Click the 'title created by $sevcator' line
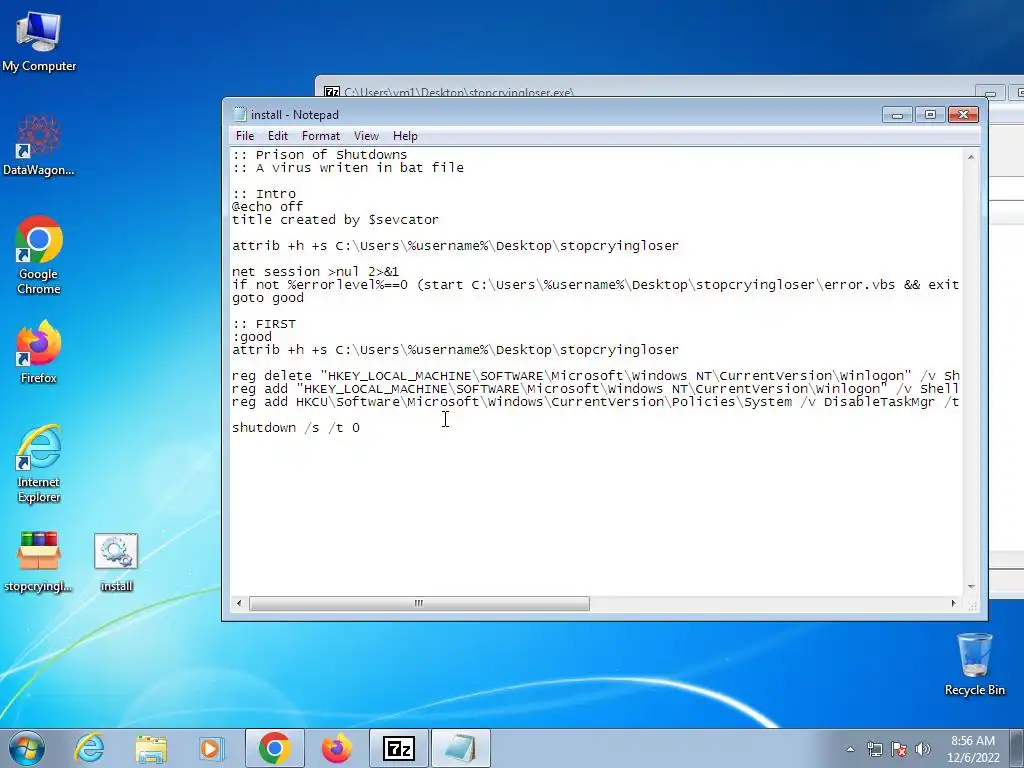Viewport: 1024px width, 768px height. tap(335, 220)
